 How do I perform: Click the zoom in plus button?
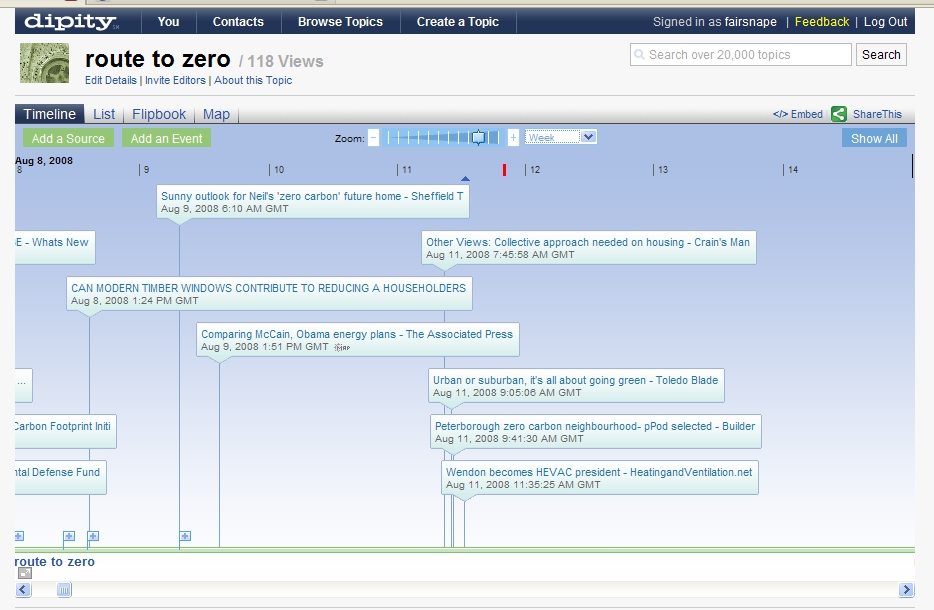[513, 138]
